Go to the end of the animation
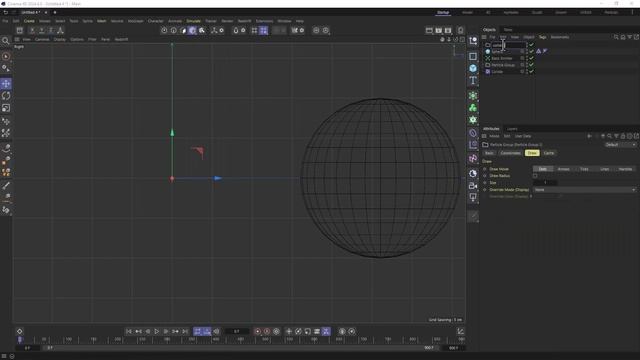This screenshot has width=640, height=360. click(185, 331)
